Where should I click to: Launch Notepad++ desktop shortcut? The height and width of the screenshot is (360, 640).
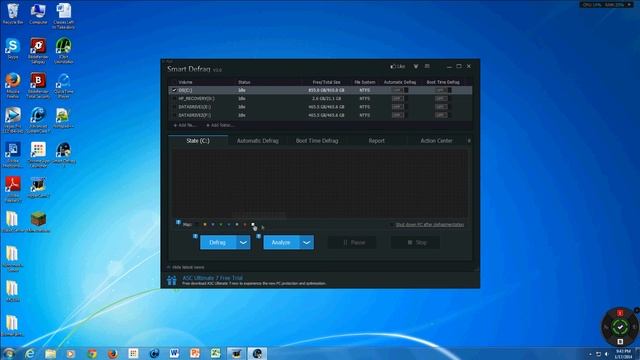(x=64, y=118)
